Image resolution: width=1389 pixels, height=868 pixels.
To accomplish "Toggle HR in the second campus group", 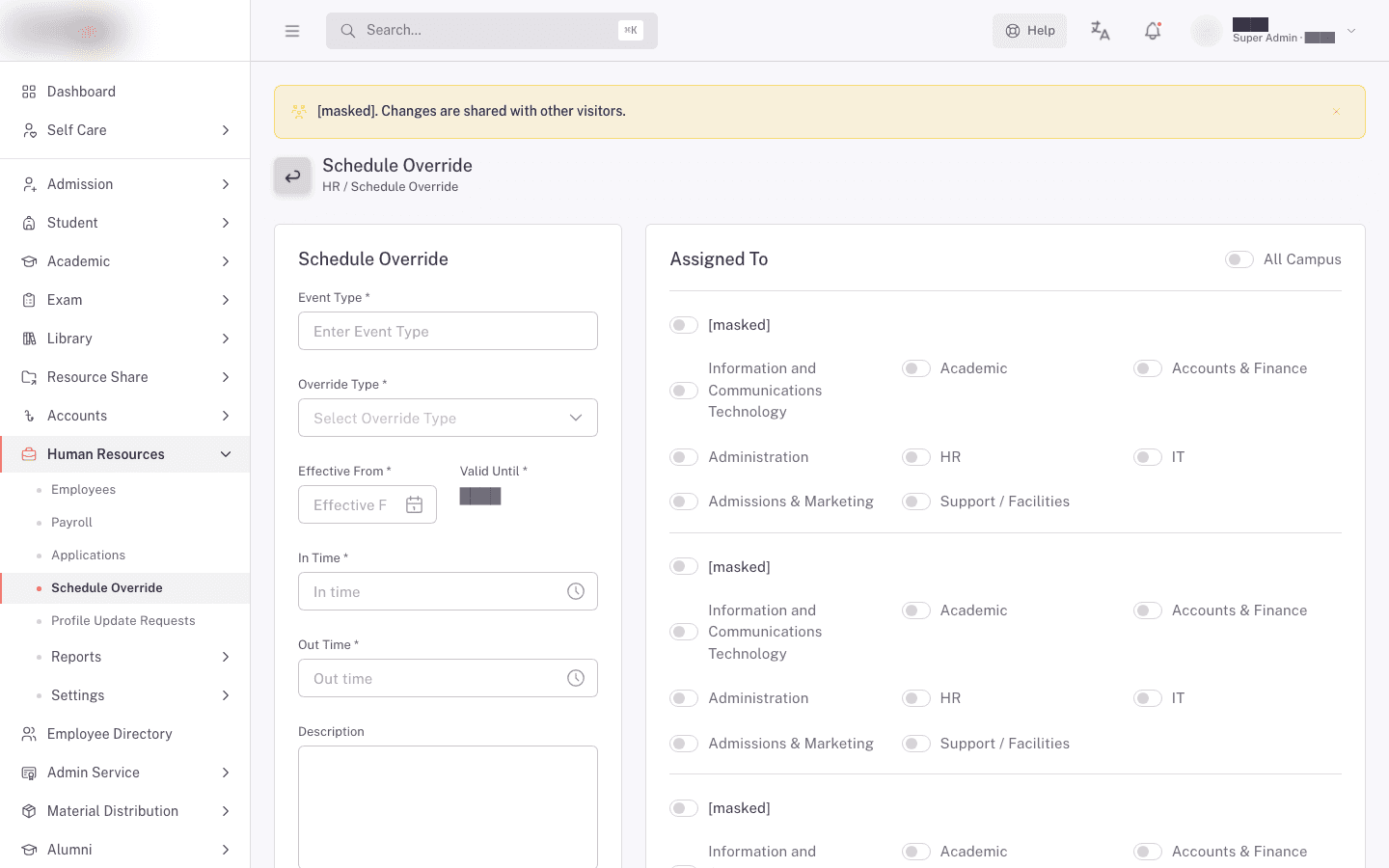I will [916, 698].
